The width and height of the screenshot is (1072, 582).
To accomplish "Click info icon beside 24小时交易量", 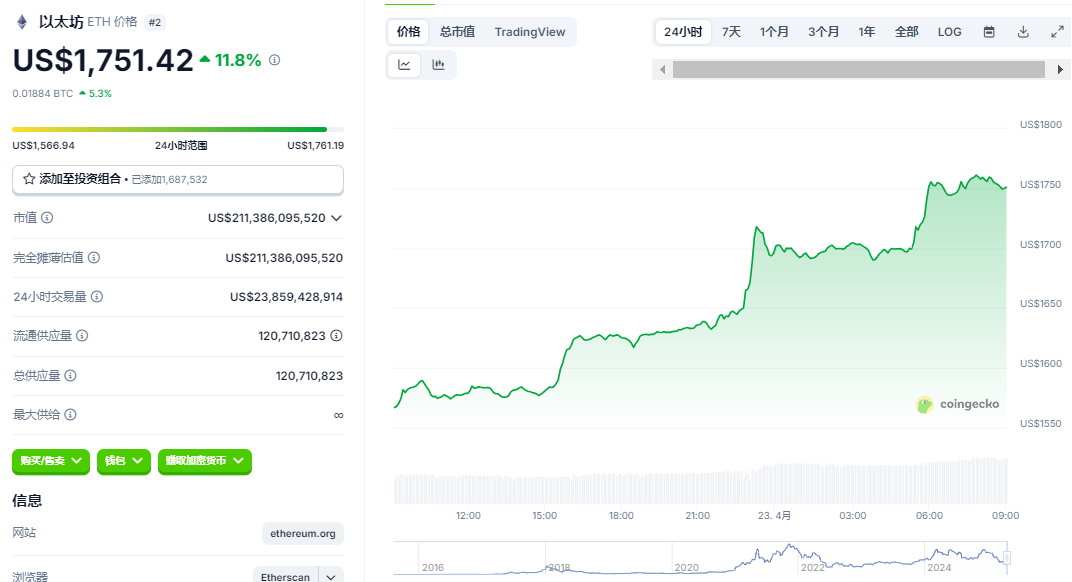I will [x=97, y=297].
